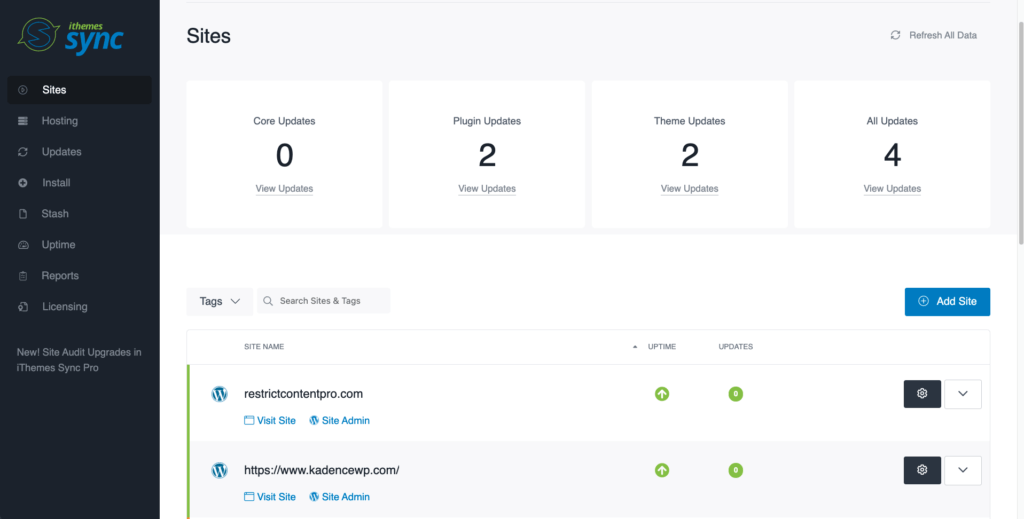This screenshot has height=519, width=1024.
Task: Click the Hosting server icon in sidebar
Action: coord(23,121)
